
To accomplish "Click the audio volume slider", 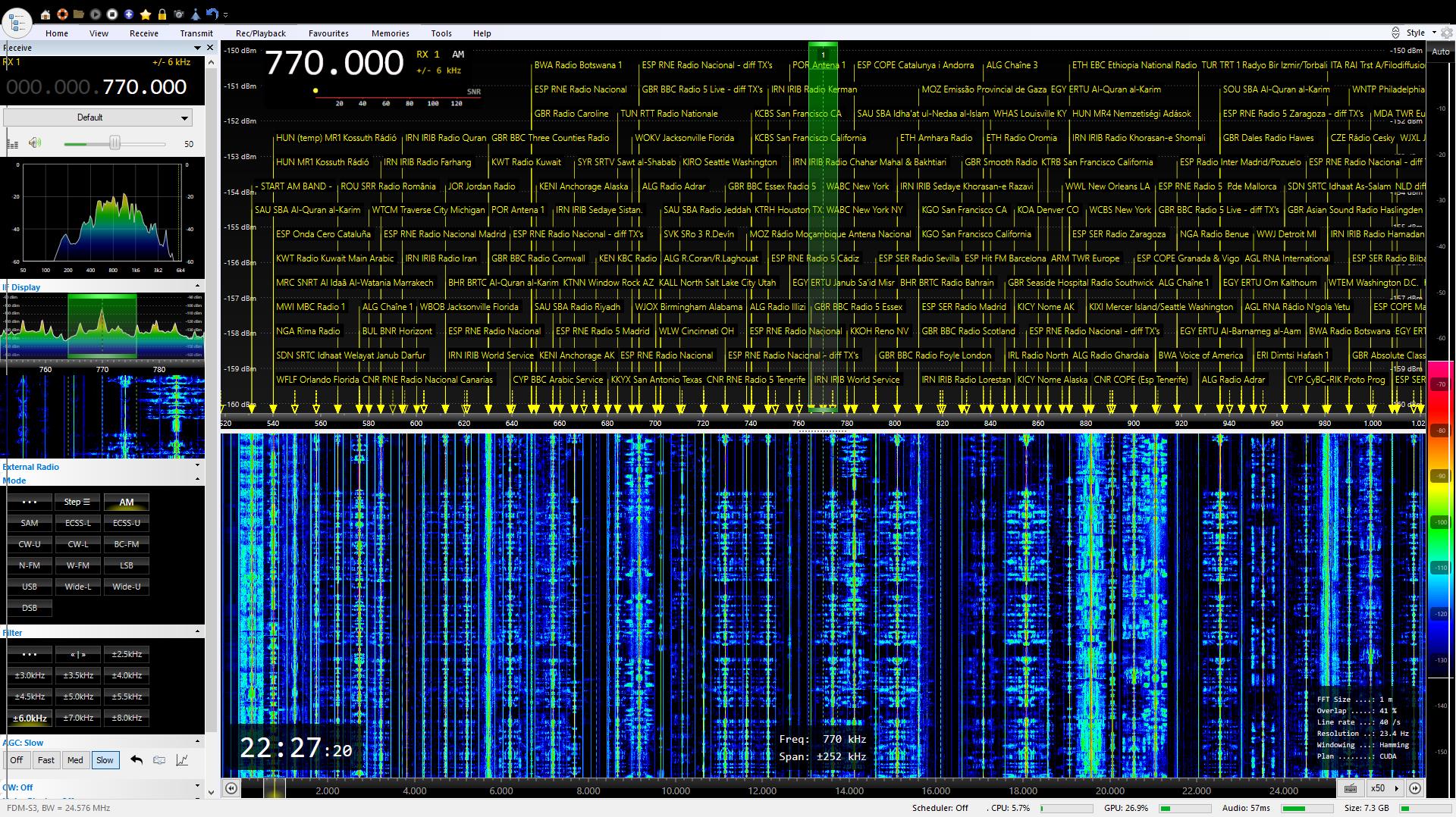I will coord(115,143).
